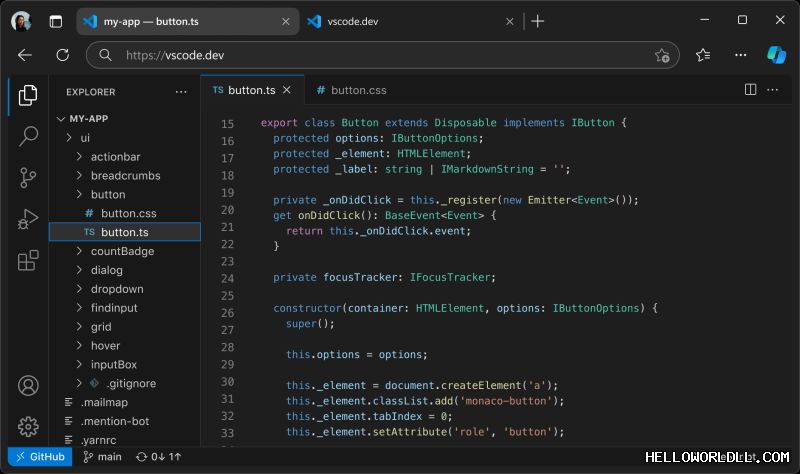Click the word constructor in the code
The image size is (800, 474).
tap(307, 308)
